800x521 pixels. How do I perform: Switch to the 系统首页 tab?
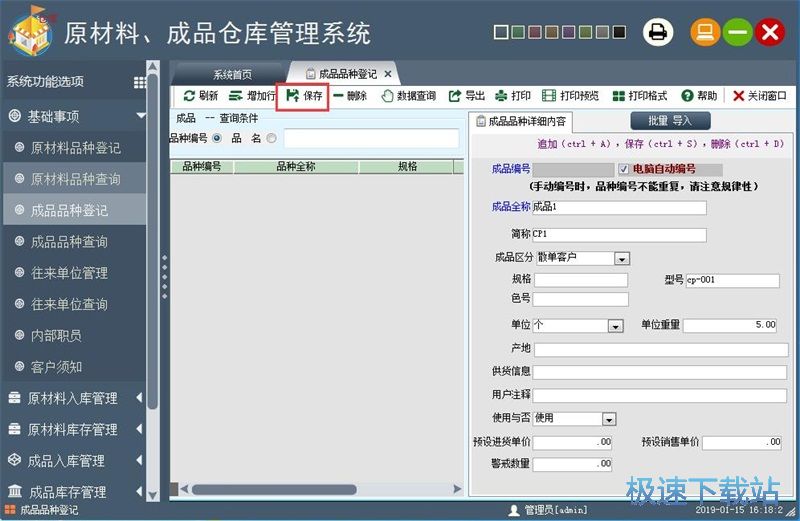tap(232, 75)
